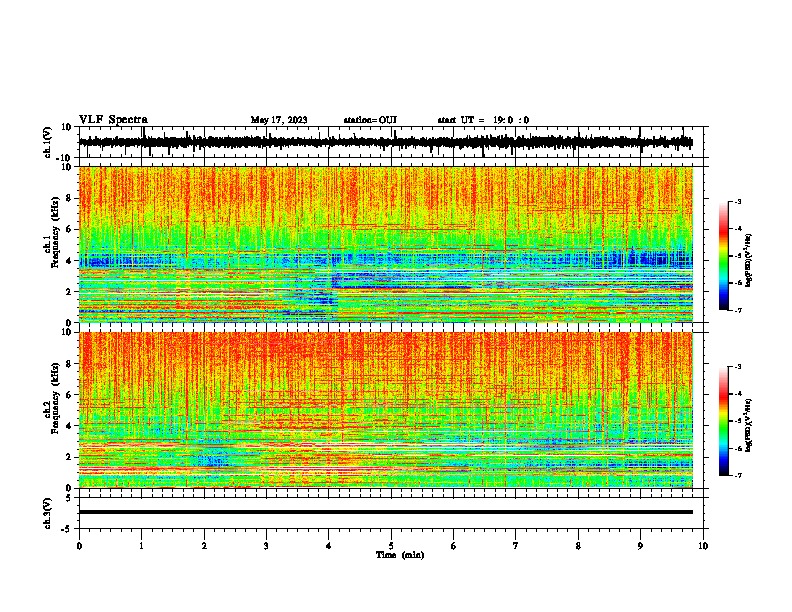Click the 'Time (min)' axis label

click(x=400, y=555)
